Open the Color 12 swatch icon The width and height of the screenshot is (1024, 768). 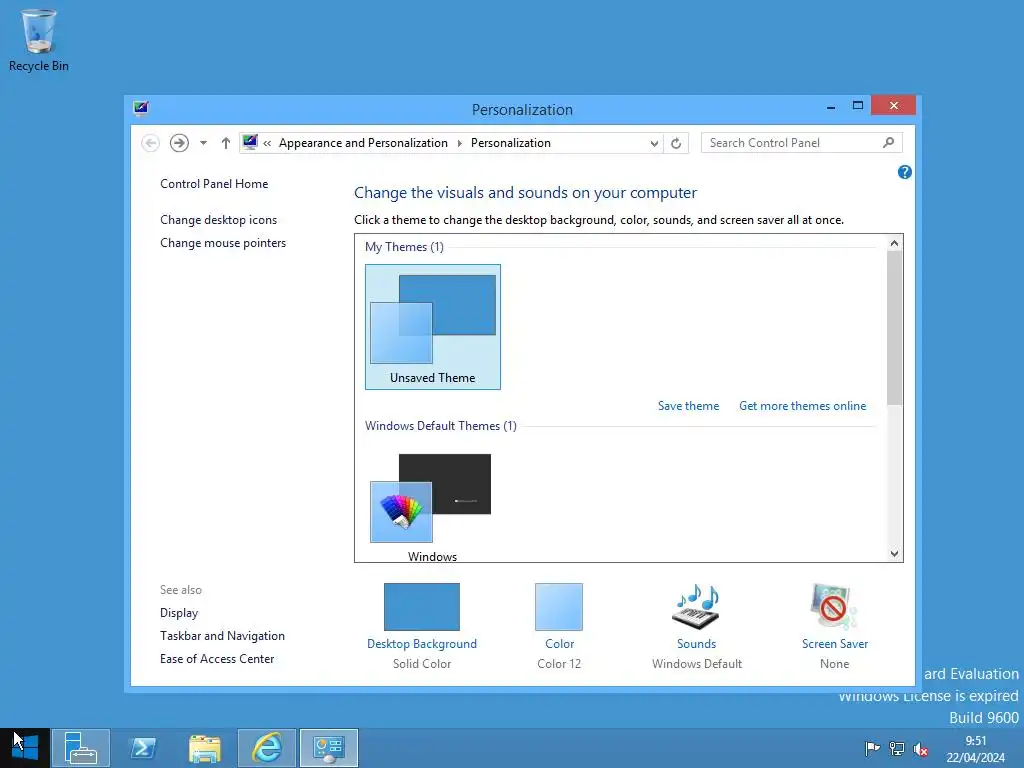[x=559, y=607]
